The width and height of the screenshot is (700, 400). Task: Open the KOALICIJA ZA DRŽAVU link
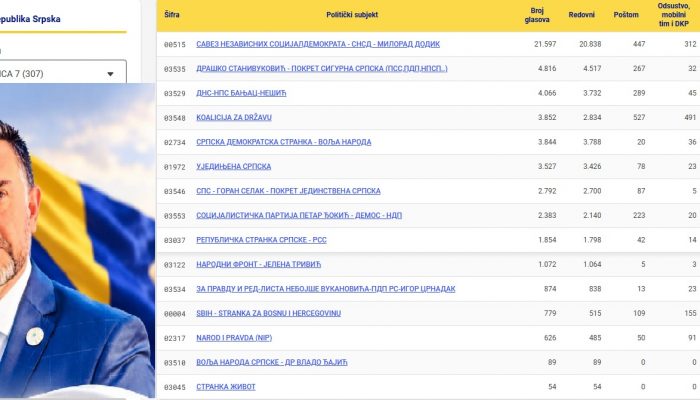234,117
